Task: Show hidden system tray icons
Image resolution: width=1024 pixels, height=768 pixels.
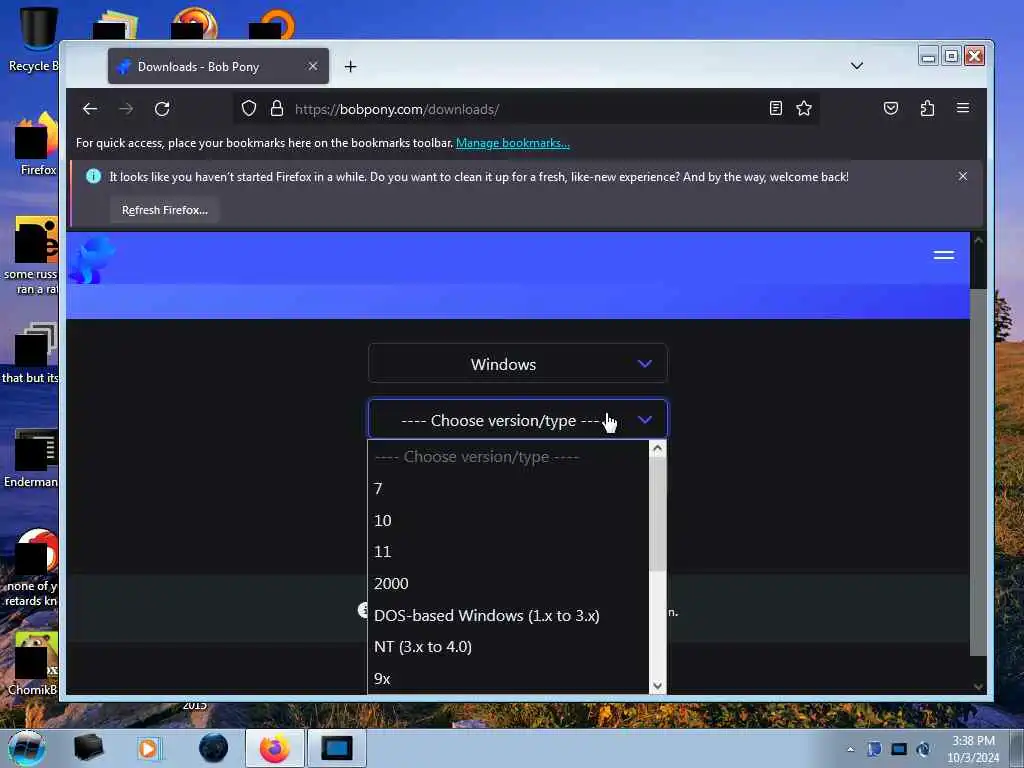Action: tap(850, 749)
